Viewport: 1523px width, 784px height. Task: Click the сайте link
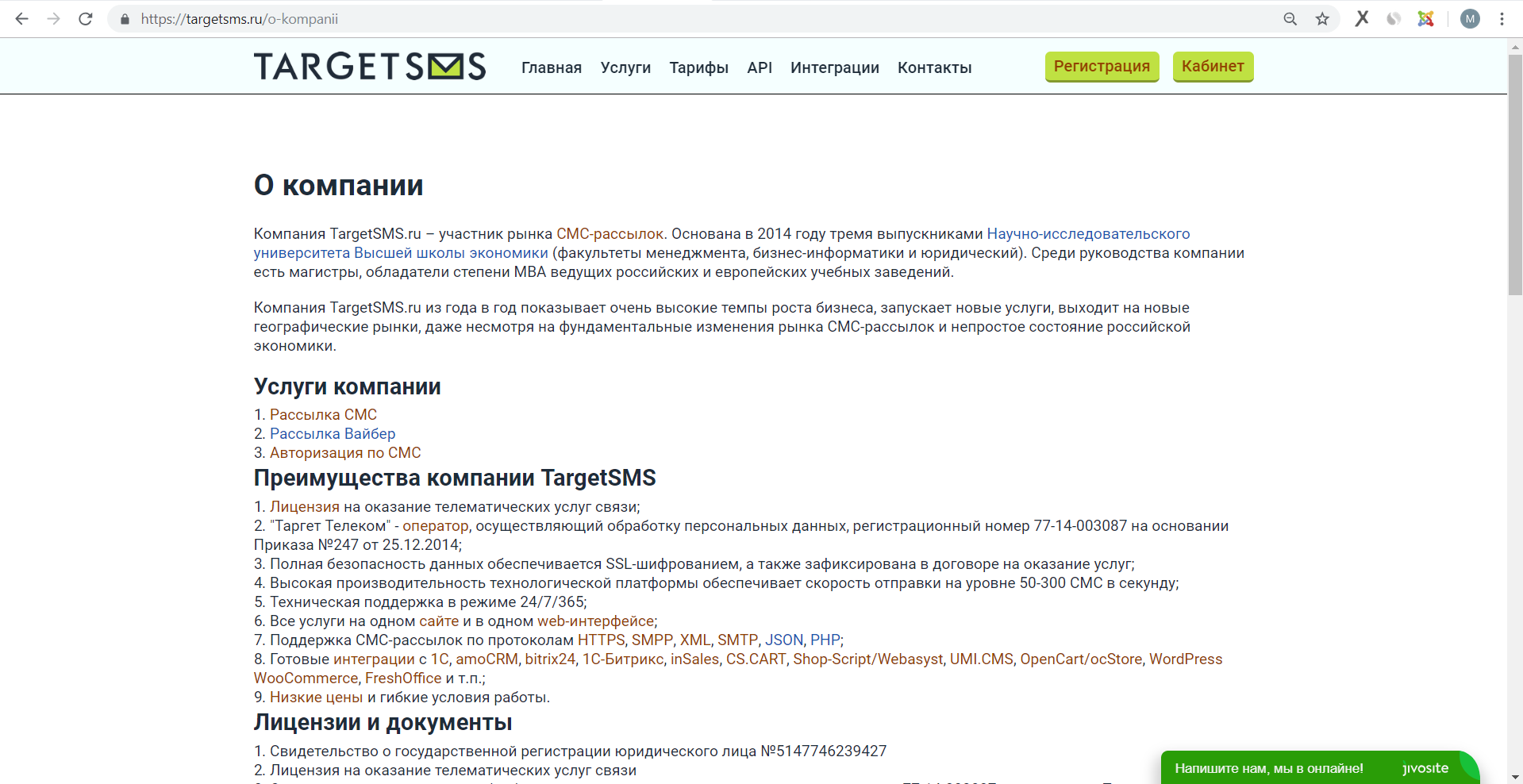[439, 621]
